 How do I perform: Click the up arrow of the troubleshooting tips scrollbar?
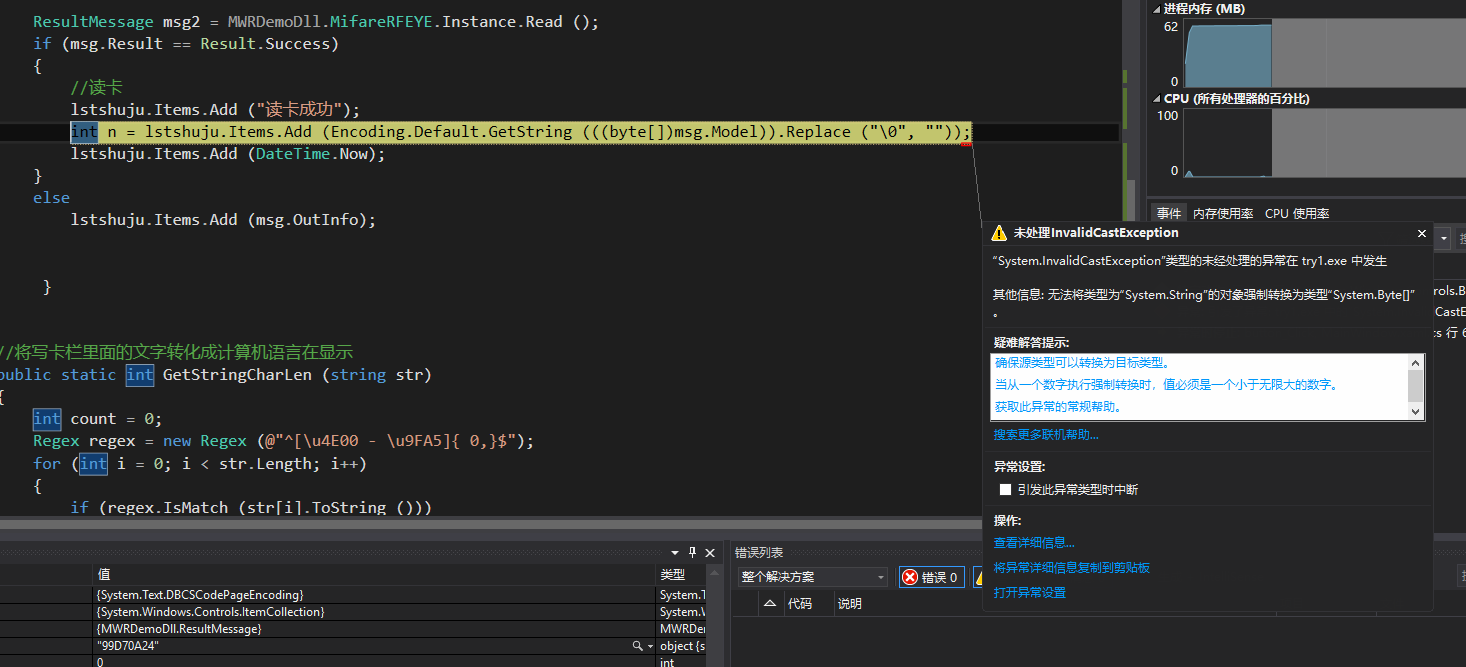coord(1415,363)
